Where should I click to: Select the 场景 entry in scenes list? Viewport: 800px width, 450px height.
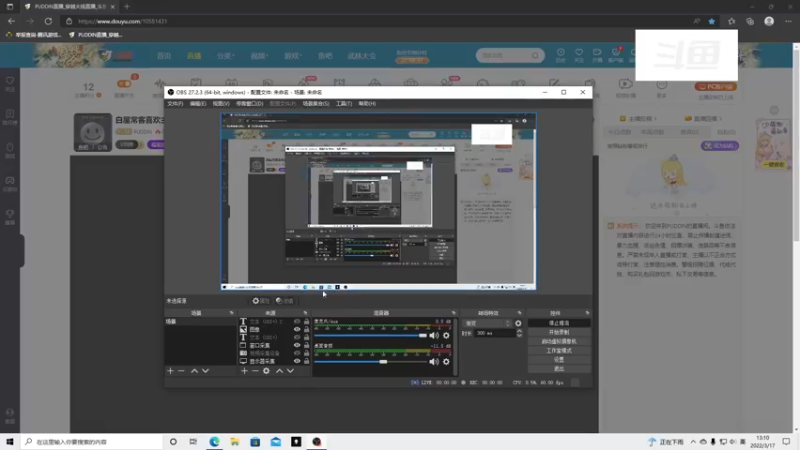200,321
